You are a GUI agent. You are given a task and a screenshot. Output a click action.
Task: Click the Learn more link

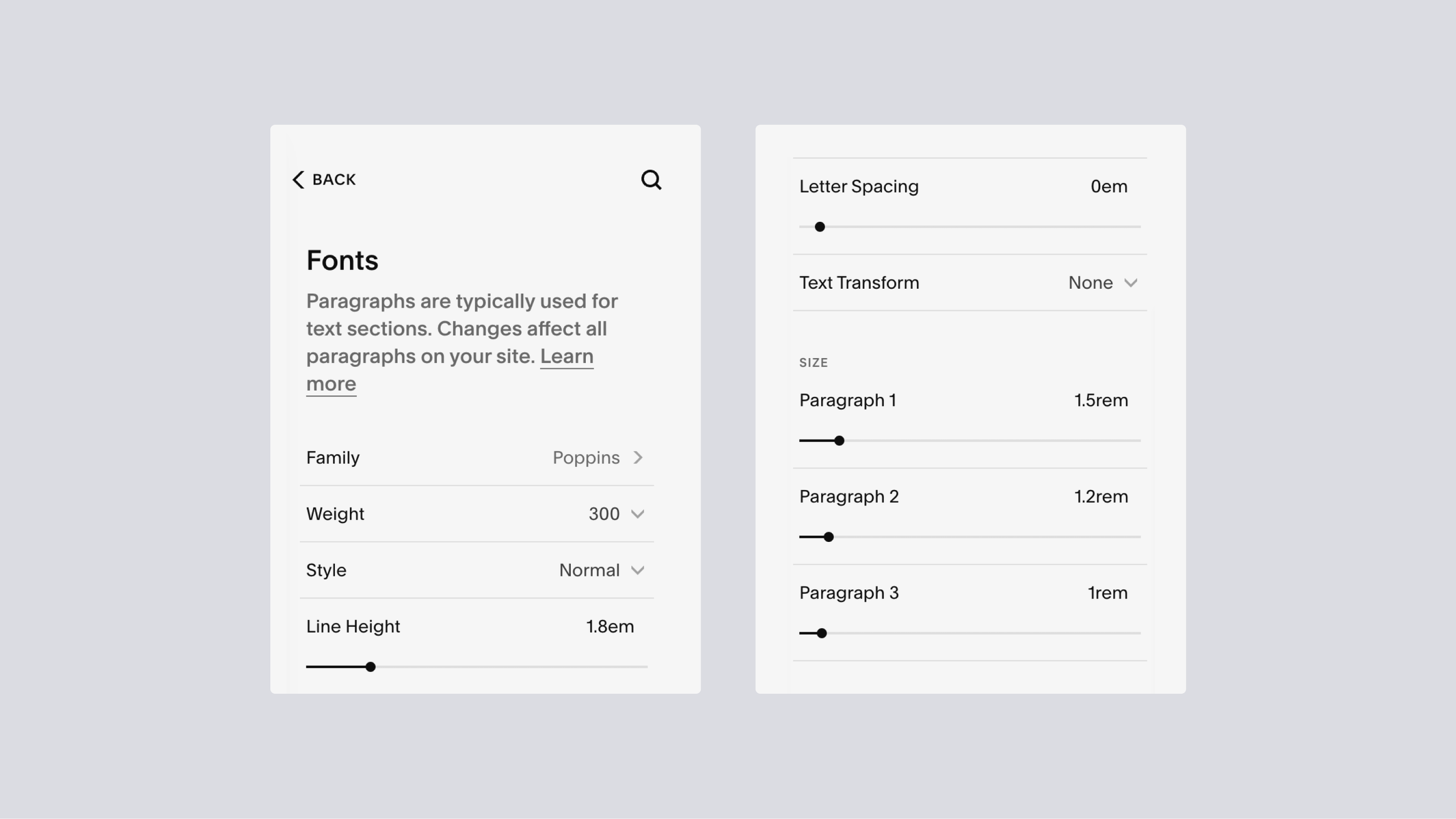coord(450,370)
